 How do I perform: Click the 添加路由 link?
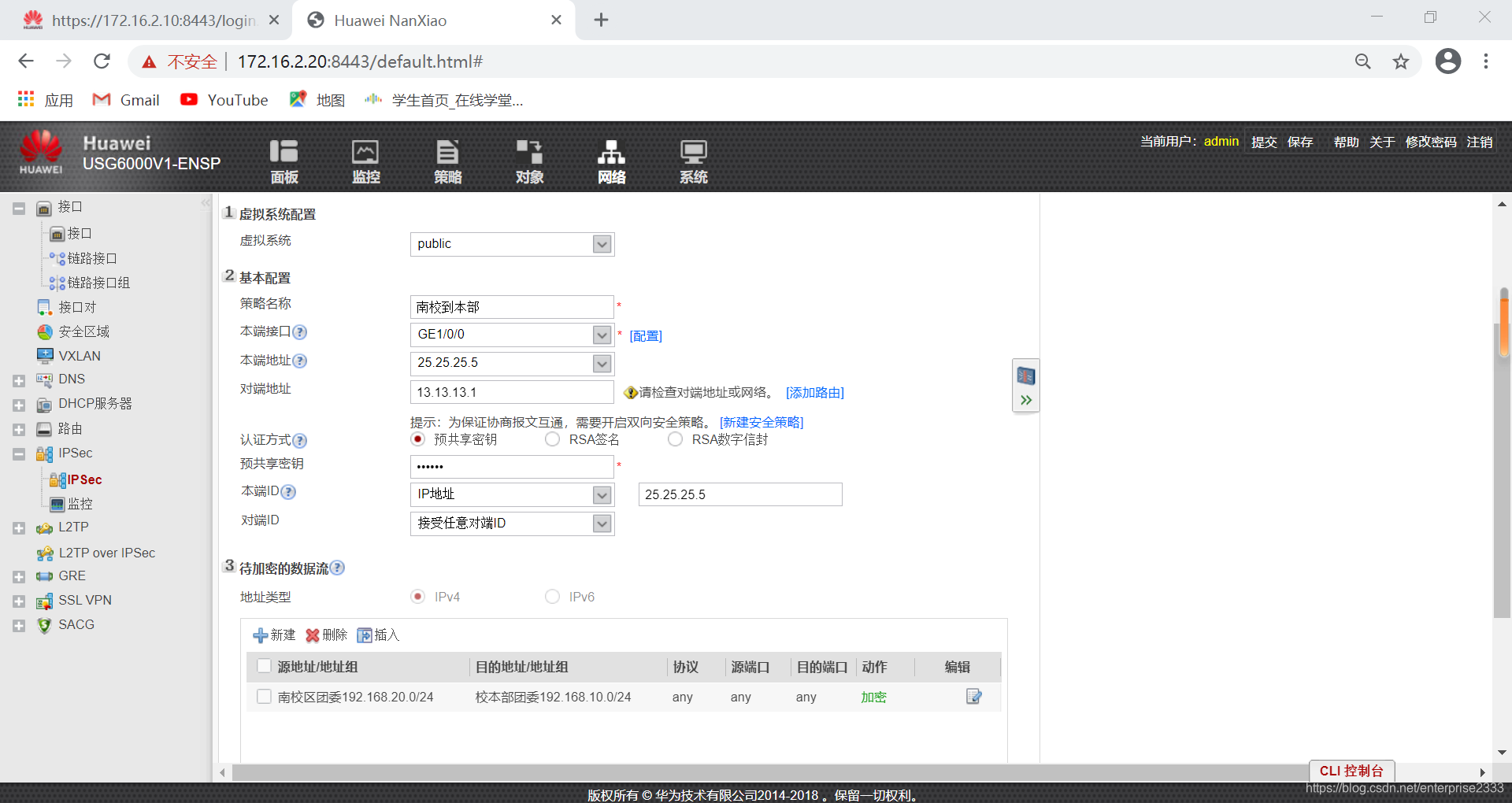tap(815, 392)
